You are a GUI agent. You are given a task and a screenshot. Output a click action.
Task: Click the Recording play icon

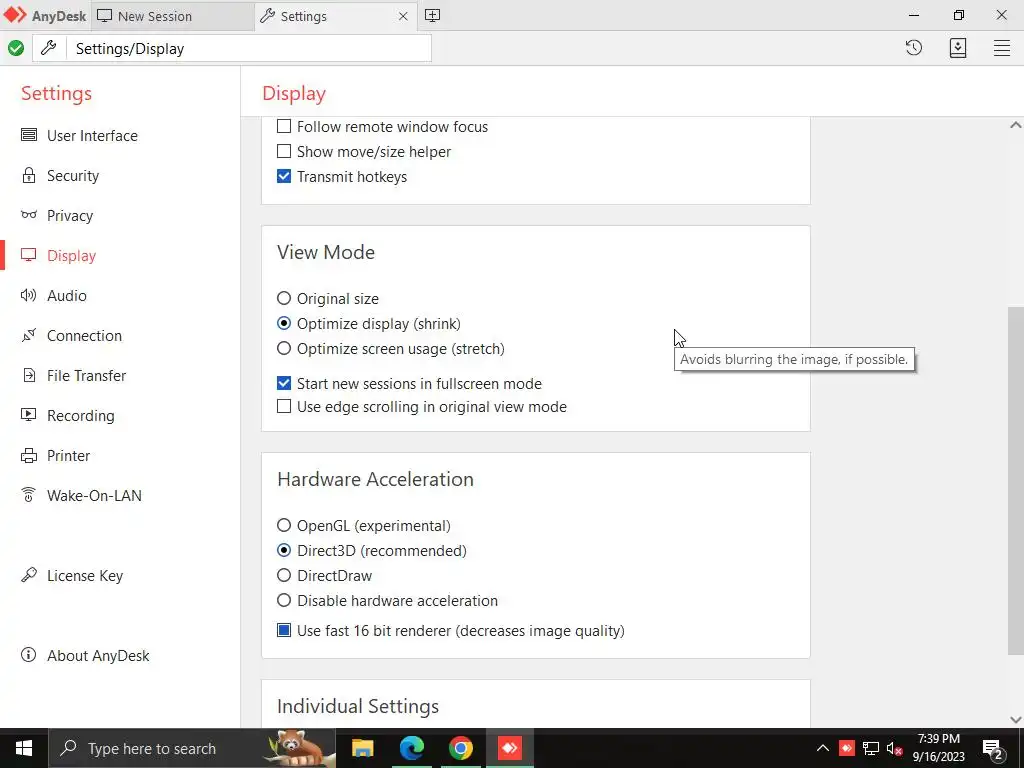pyautogui.click(x=29, y=415)
